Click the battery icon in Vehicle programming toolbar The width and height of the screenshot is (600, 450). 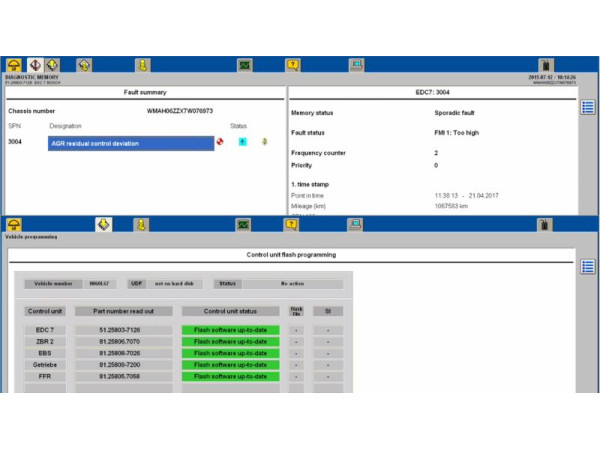[545, 225]
